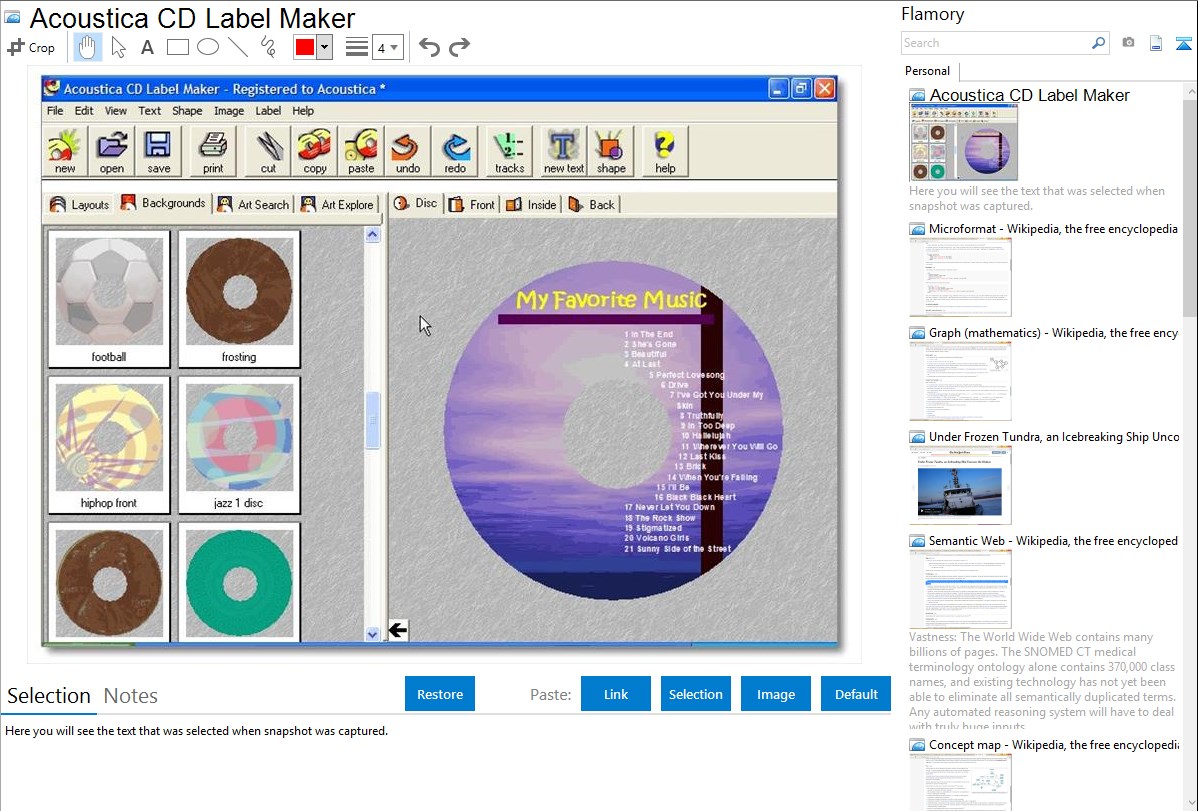1198x811 pixels.
Task: Select the Crop tool in Flamory
Action: point(31,47)
